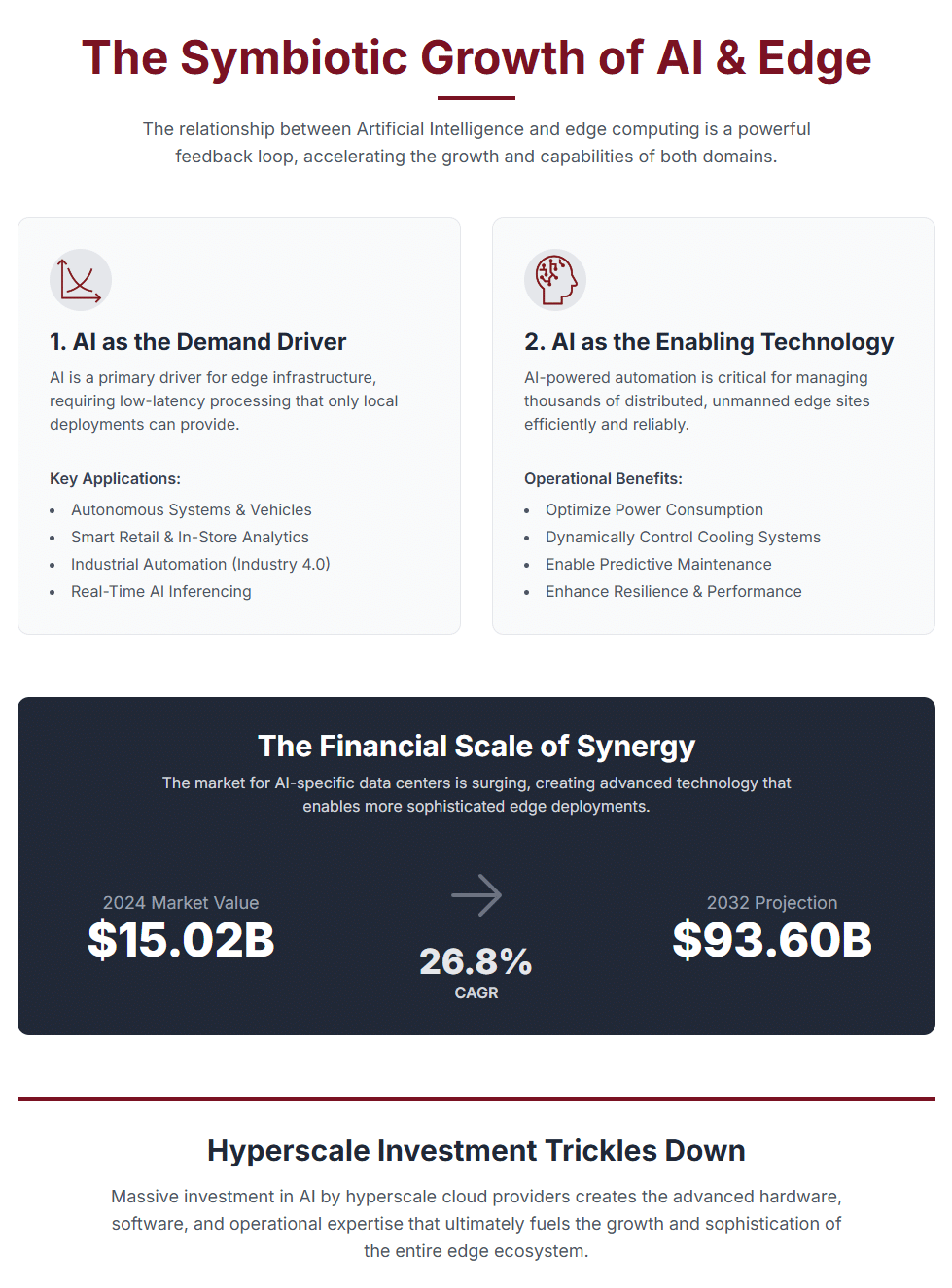
Task: Click the 26.8% CAGR figure
Action: tap(476, 961)
